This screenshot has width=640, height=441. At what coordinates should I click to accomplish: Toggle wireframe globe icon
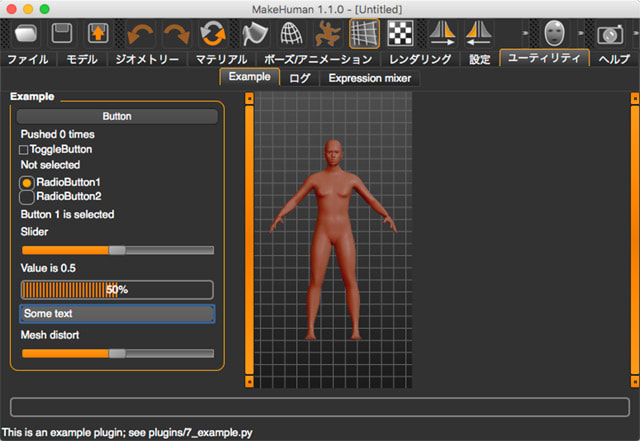[291, 34]
